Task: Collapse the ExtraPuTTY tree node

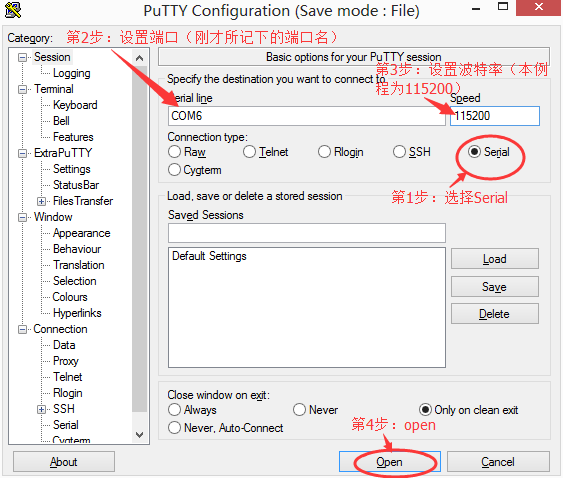Action: (x=22, y=153)
